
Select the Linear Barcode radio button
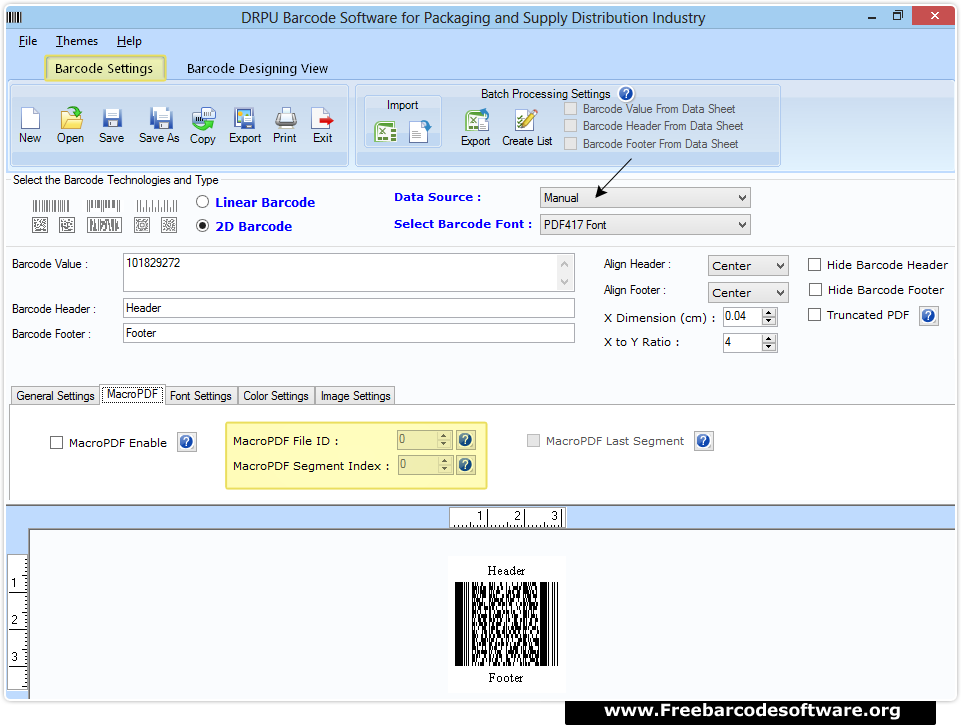pyautogui.click(x=202, y=202)
